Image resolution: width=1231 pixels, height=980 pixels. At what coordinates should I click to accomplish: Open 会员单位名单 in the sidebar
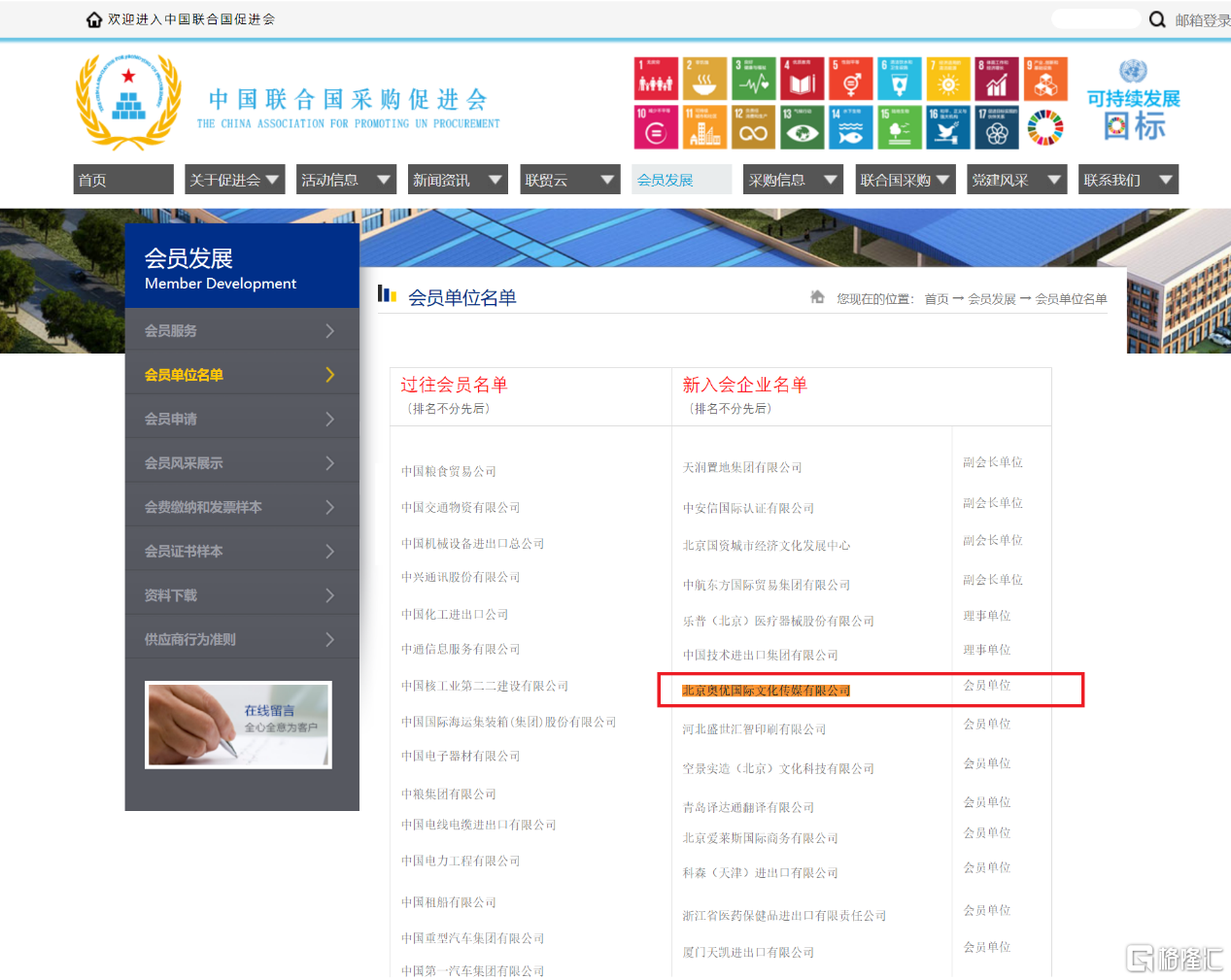[242, 375]
